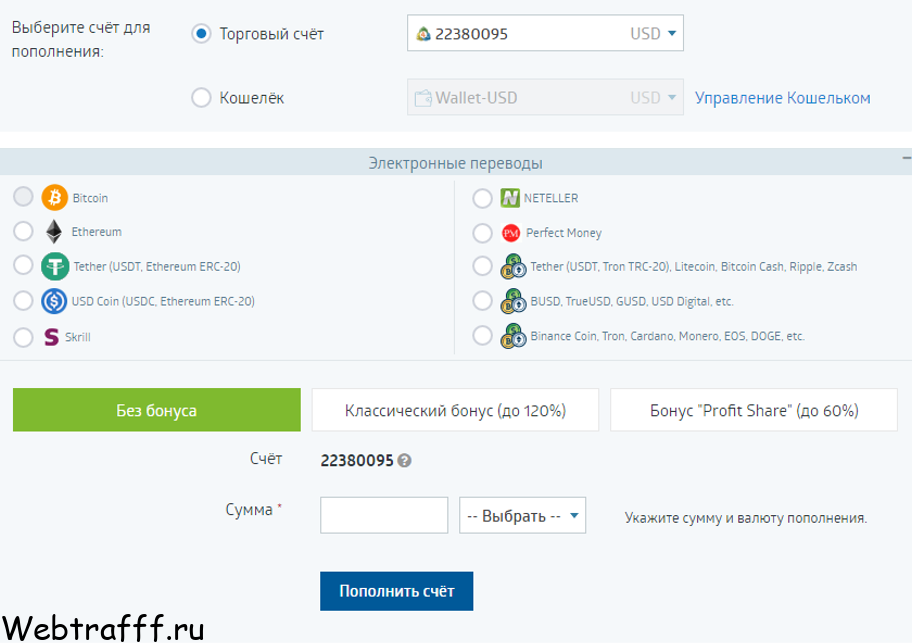
Task: Click the Пополнить счёт button
Action: point(397,591)
